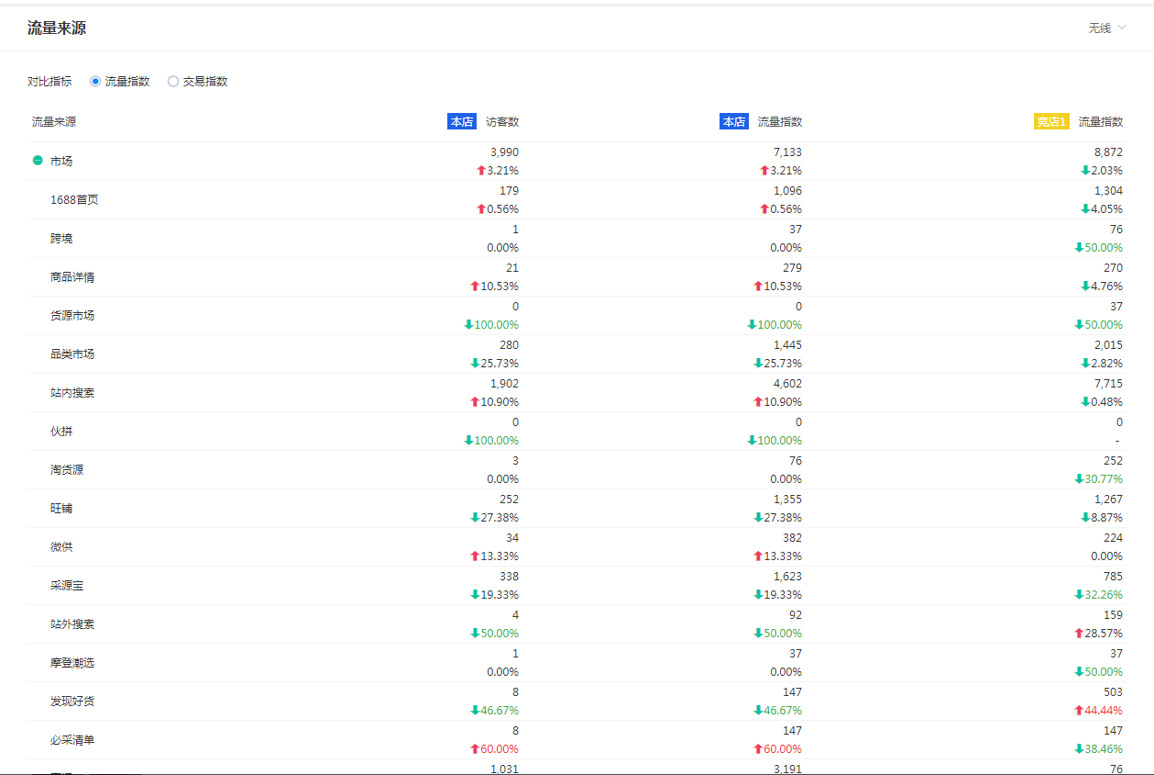Select the 交易指数 radio button
Screen dimensions: 1154x775
click(x=173, y=82)
